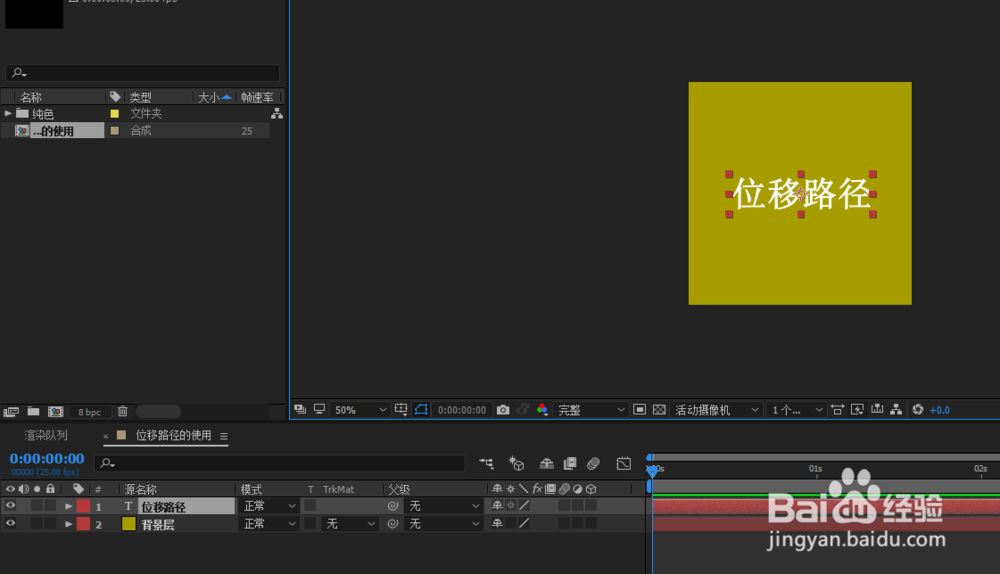The height and width of the screenshot is (574, 1000).
Task: Click the primary viewer monitor icon
Action: (x=320, y=409)
